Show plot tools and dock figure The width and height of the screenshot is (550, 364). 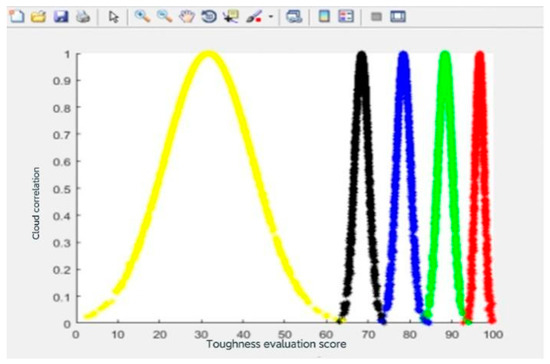tap(398, 16)
